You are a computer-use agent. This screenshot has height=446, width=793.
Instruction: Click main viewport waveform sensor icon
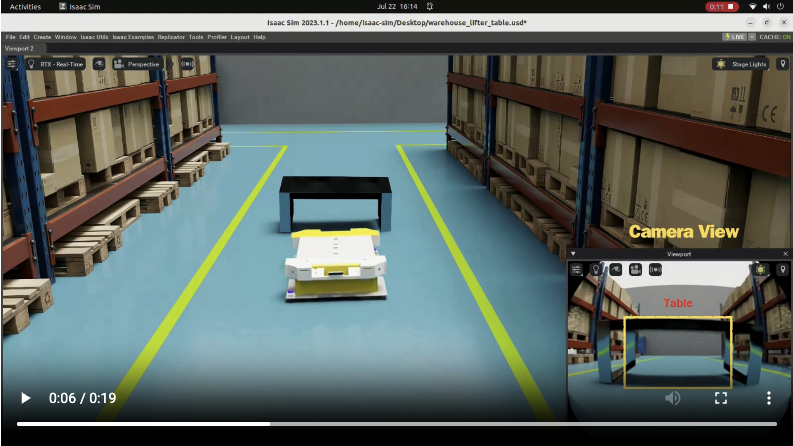(x=187, y=64)
